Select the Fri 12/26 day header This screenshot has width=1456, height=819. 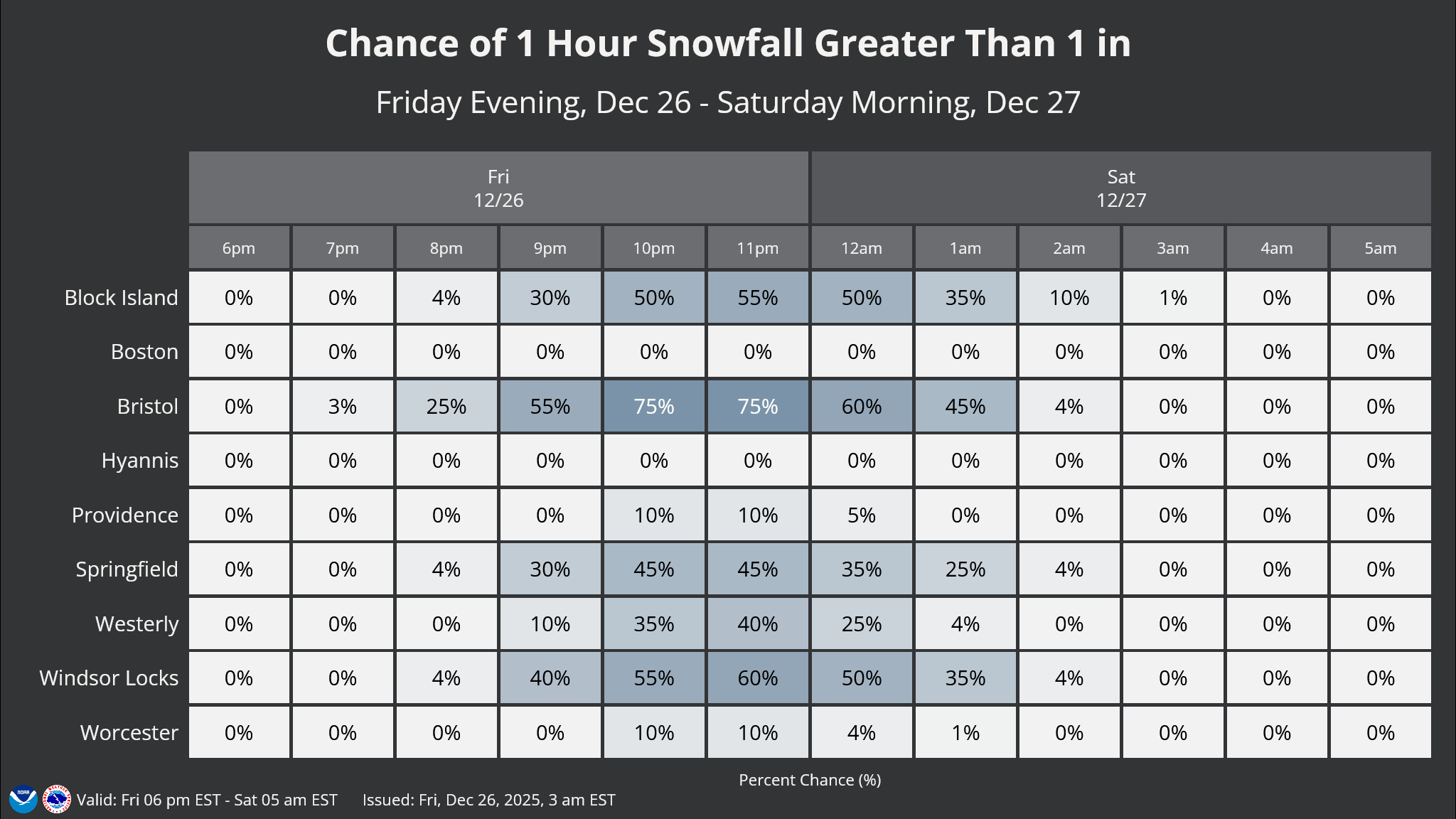click(x=498, y=188)
